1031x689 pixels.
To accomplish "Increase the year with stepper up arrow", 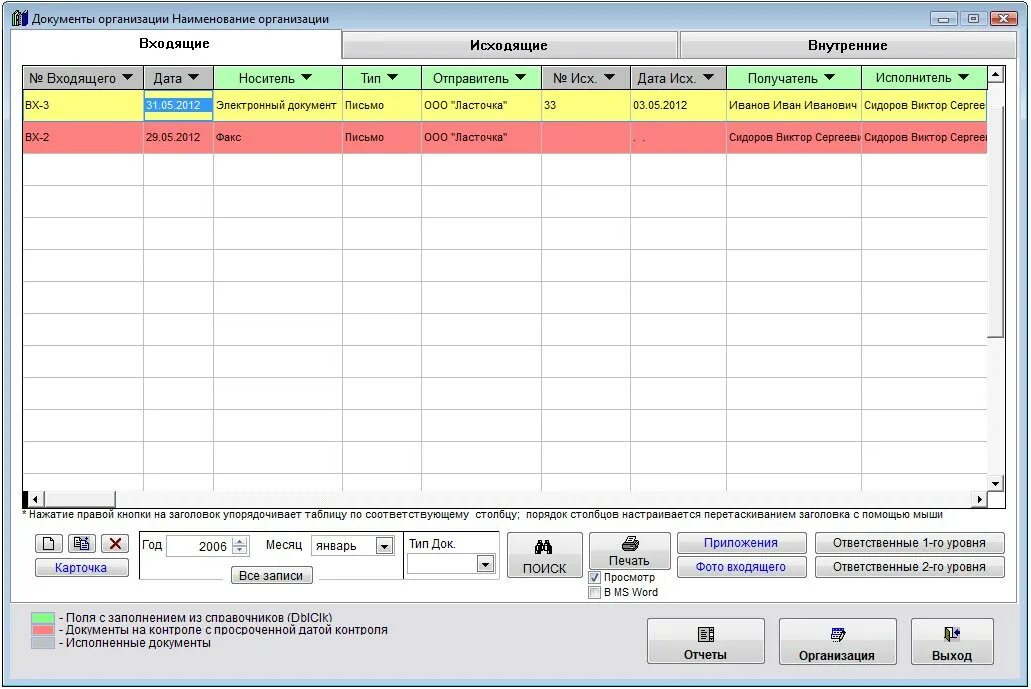I will pos(240,542).
